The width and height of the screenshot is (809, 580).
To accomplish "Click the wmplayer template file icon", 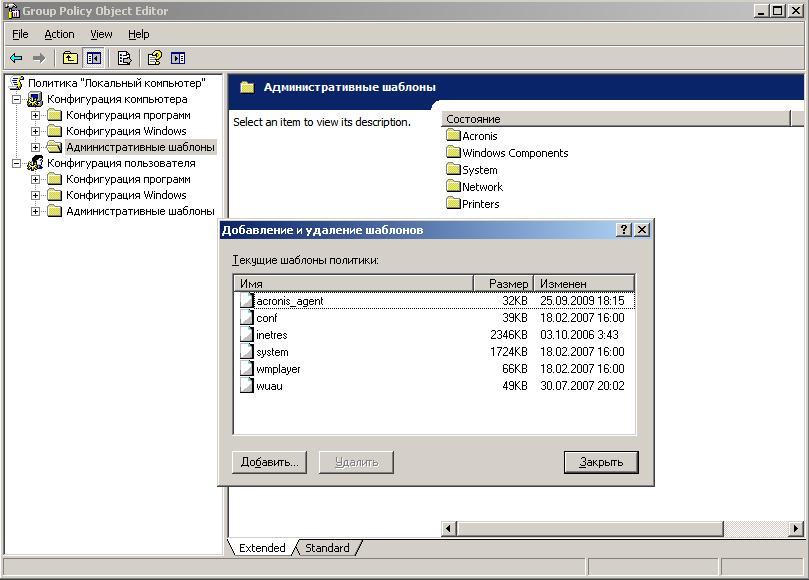I will click(247, 369).
